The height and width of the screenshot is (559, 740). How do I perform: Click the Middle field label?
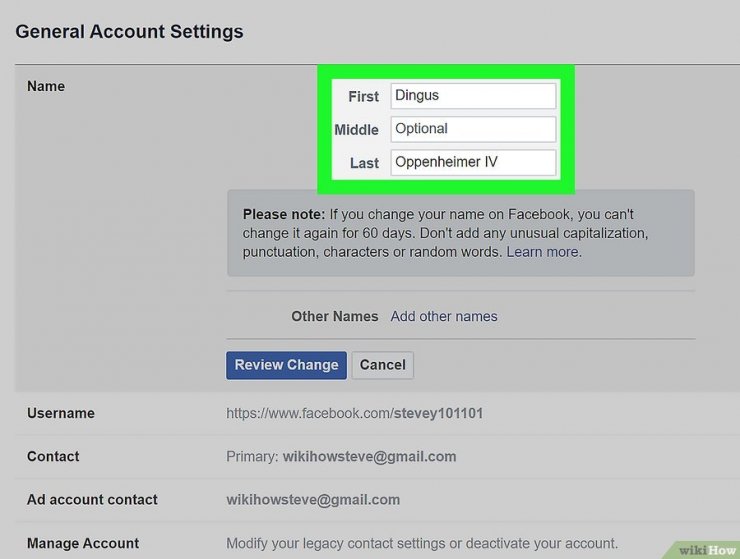pos(356,129)
